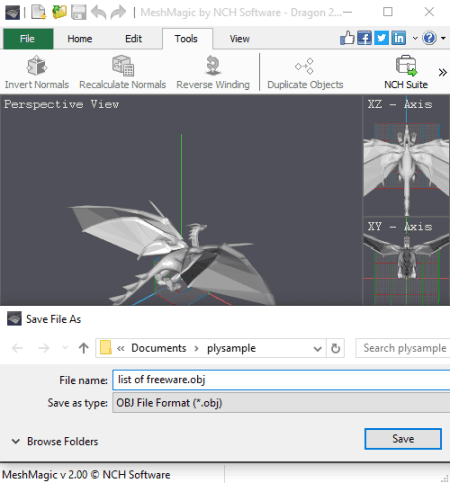The width and height of the screenshot is (450, 483).
Task: Click plysample in the address path
Action: (231, 348)
